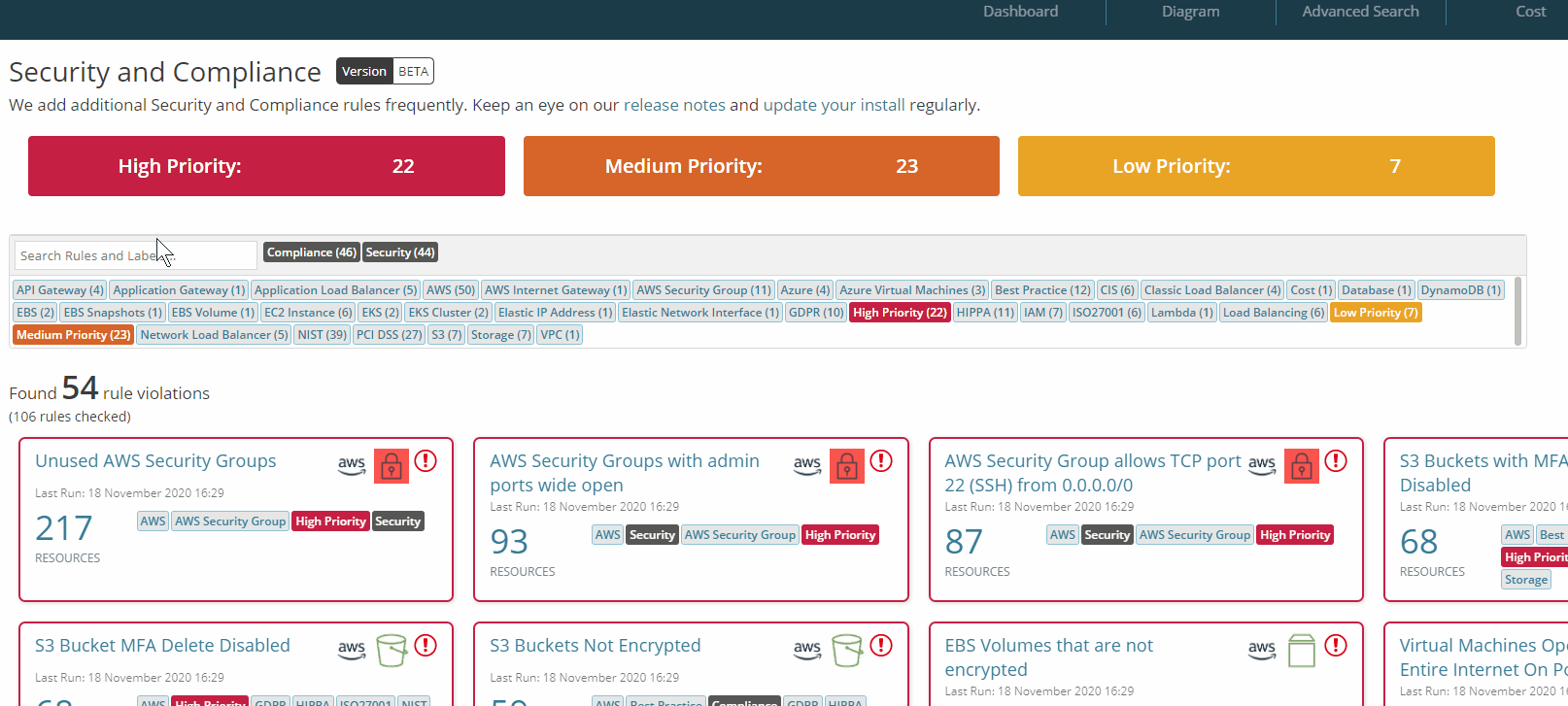
Task: Click the 87 resources count
Action: tap(964, 542)
